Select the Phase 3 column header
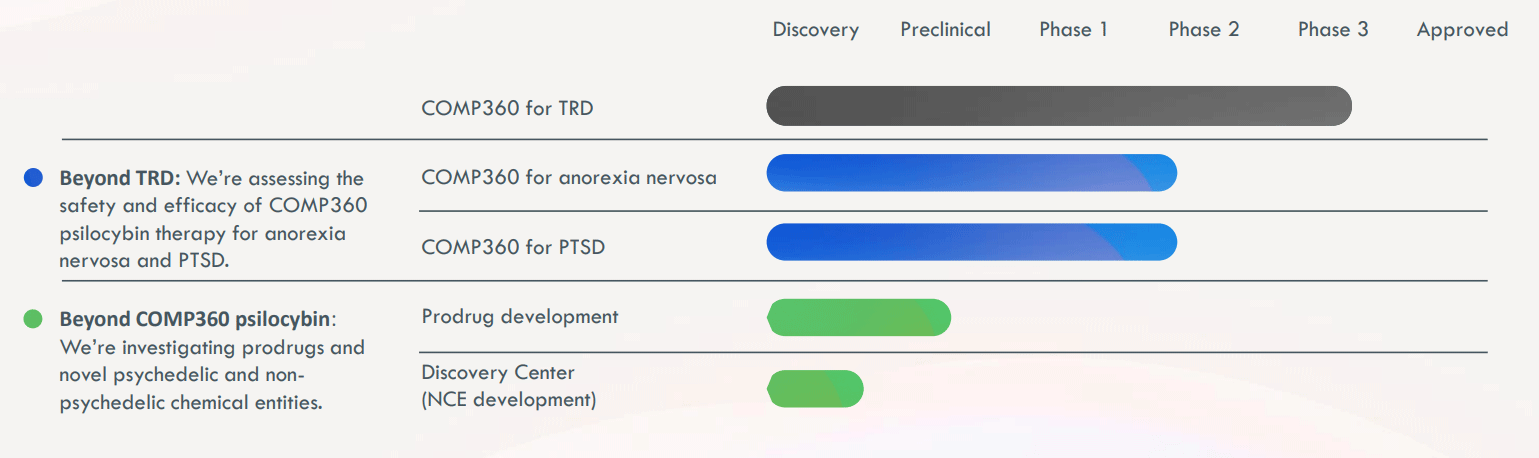Image resolution: width=1539 pixels, height=458 pixels. 1332,30
